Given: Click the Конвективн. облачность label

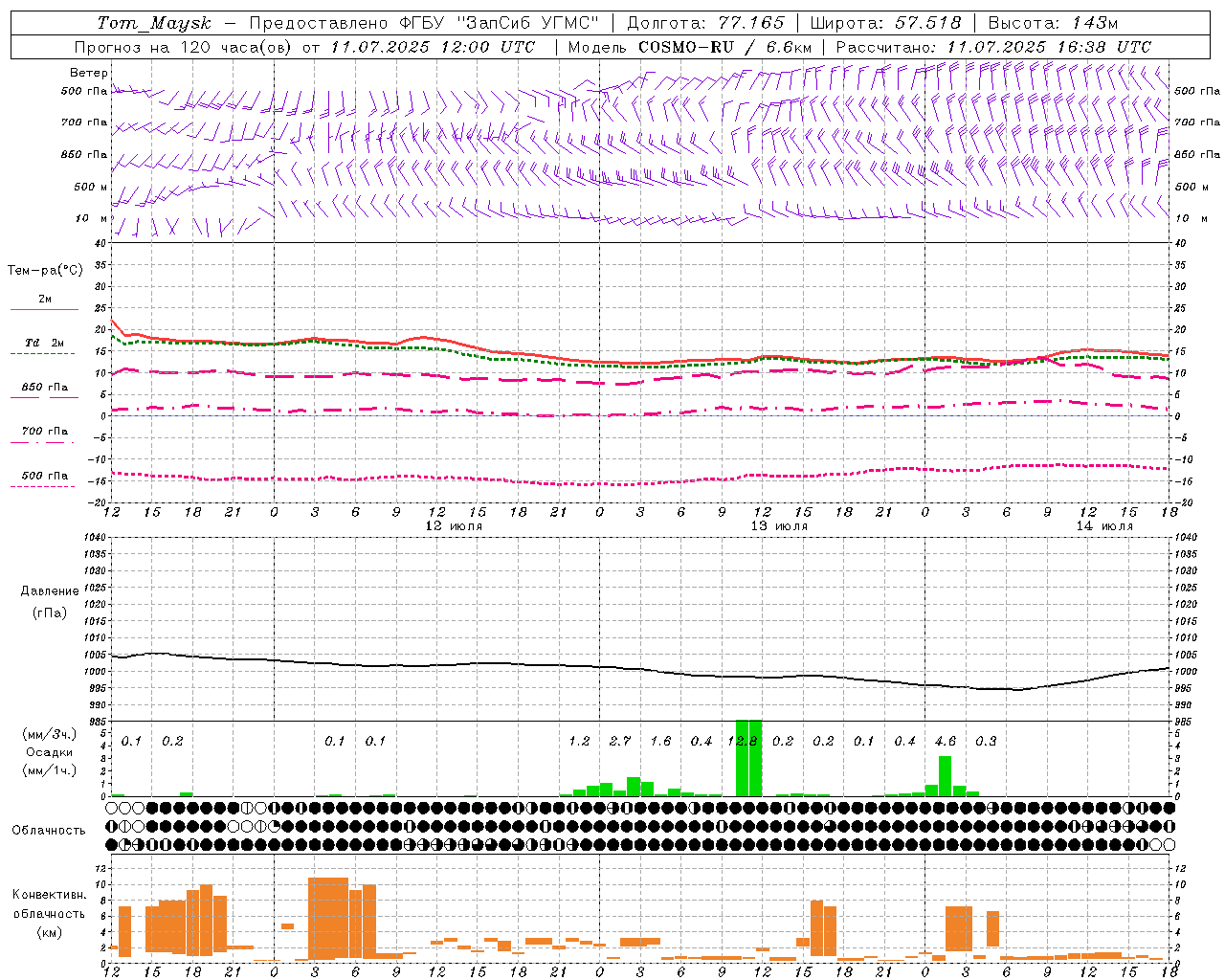Looking at the screenshot, I should coord(49,904).
